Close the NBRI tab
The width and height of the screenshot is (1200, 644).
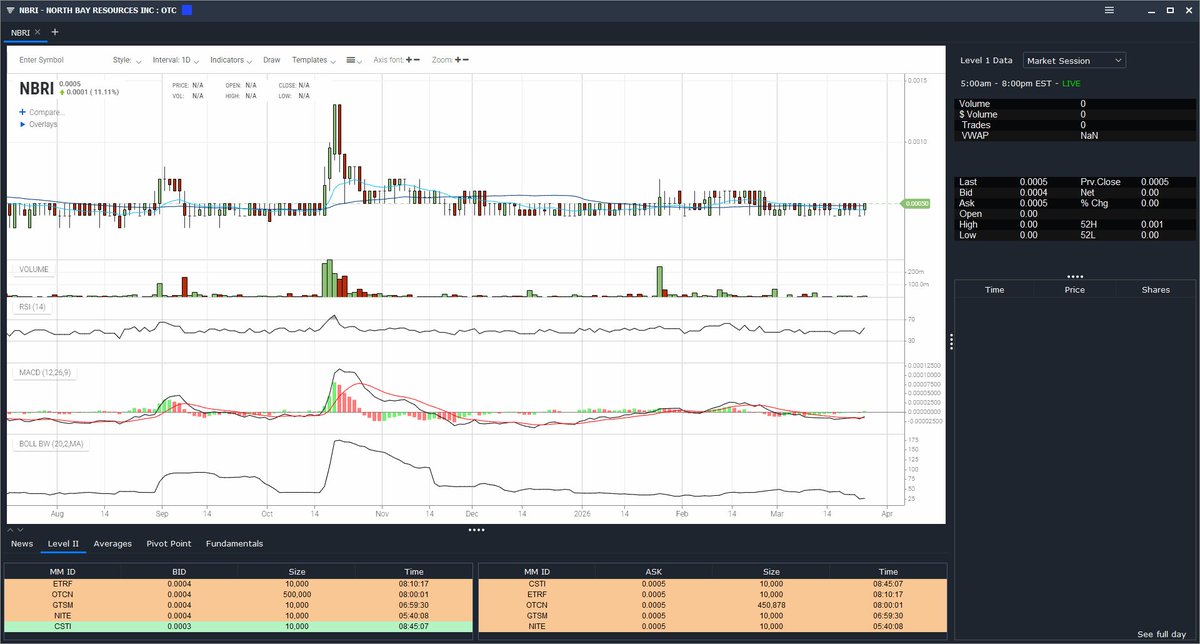38,32
